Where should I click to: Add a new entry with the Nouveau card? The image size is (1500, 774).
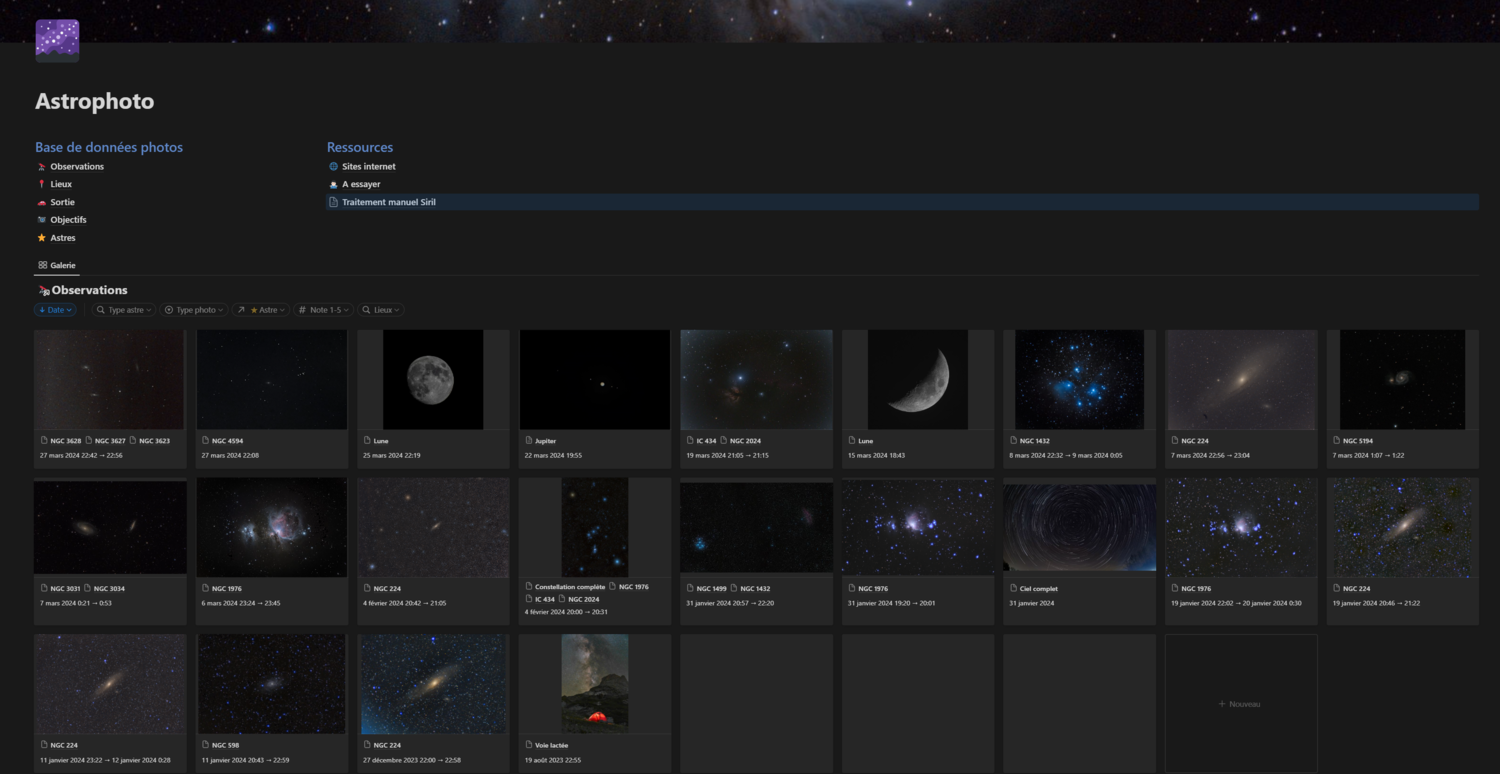(x=1241, y=704)
